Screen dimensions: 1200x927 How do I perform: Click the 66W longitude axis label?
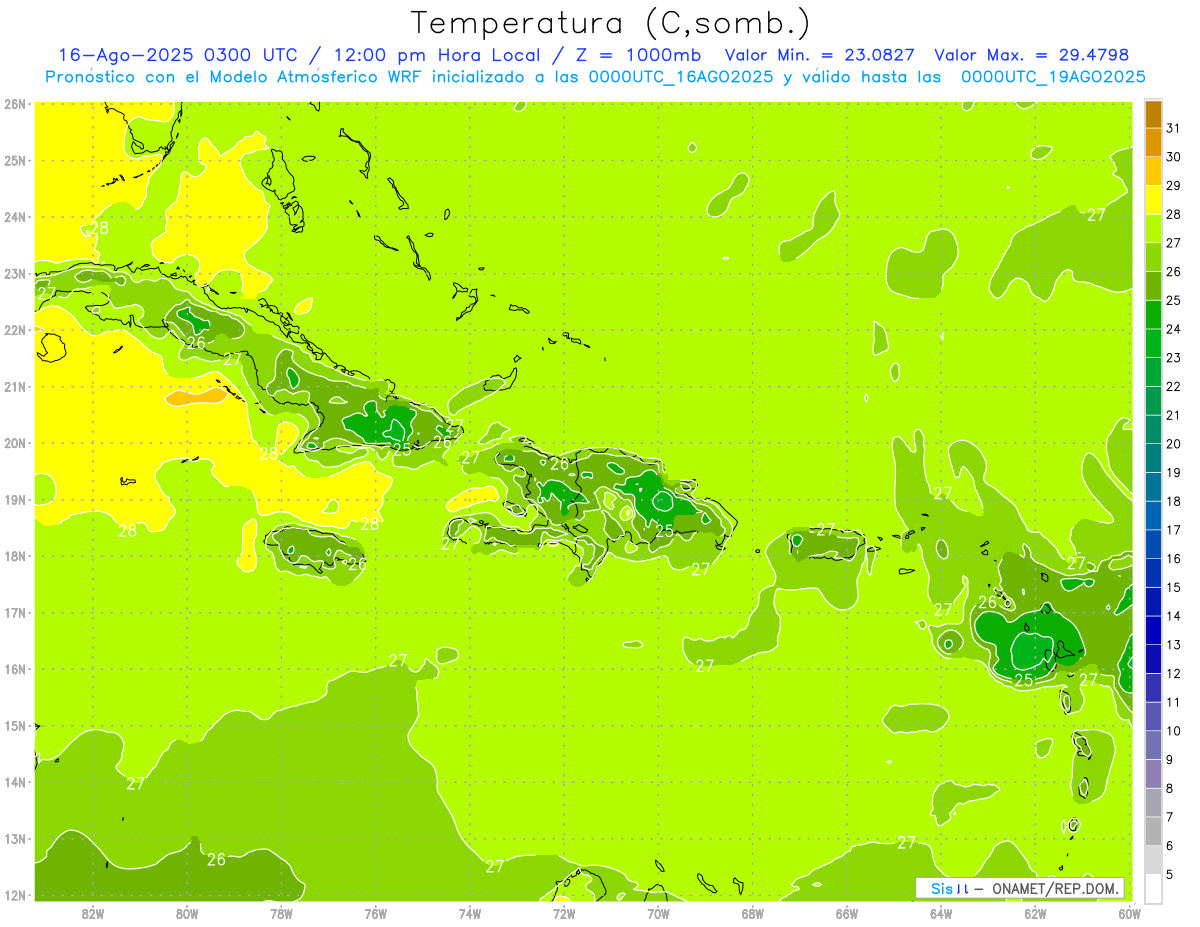point(847,913)
